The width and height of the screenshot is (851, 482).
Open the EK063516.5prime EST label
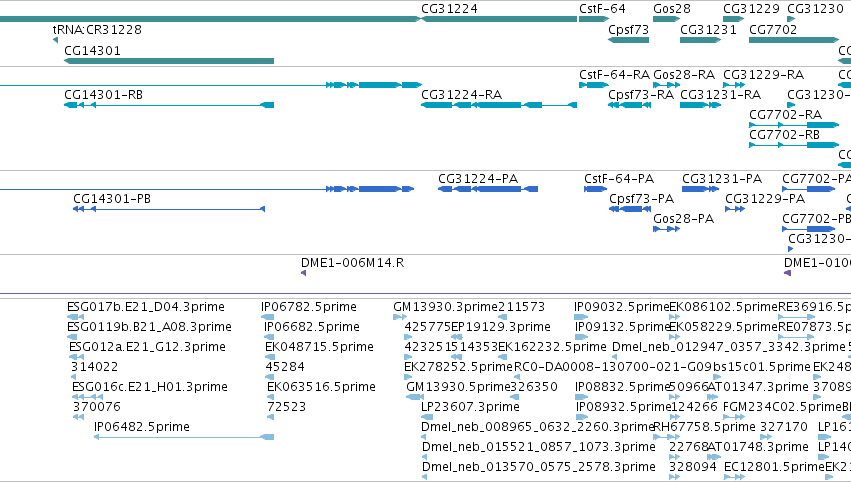click(x=321, y=387)
